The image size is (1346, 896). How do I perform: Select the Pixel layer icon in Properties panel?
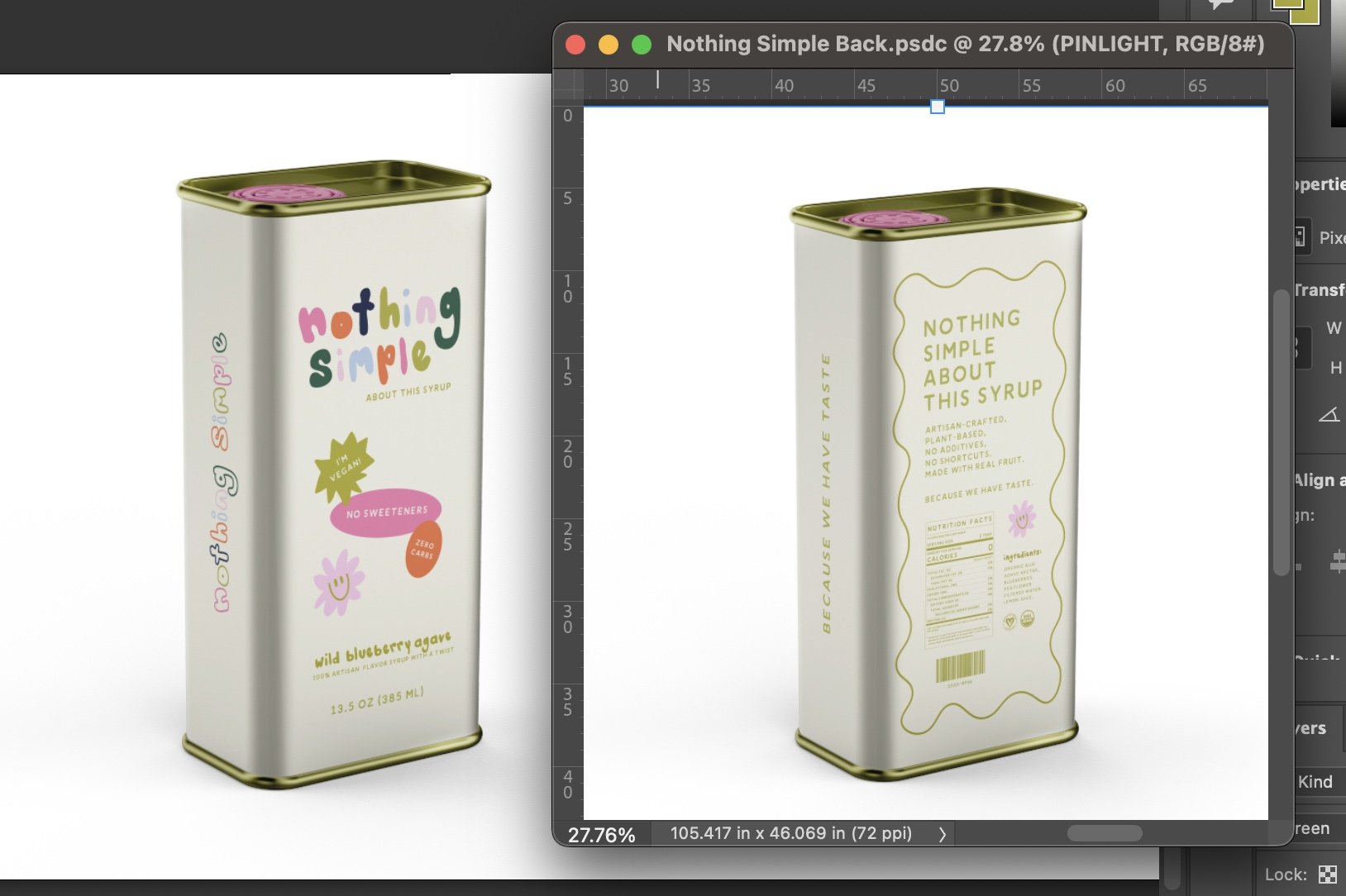[1300, 237]
